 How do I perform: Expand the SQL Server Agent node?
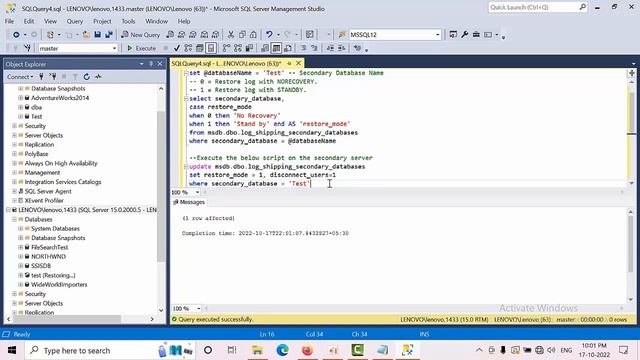click(x=14, y=191)
